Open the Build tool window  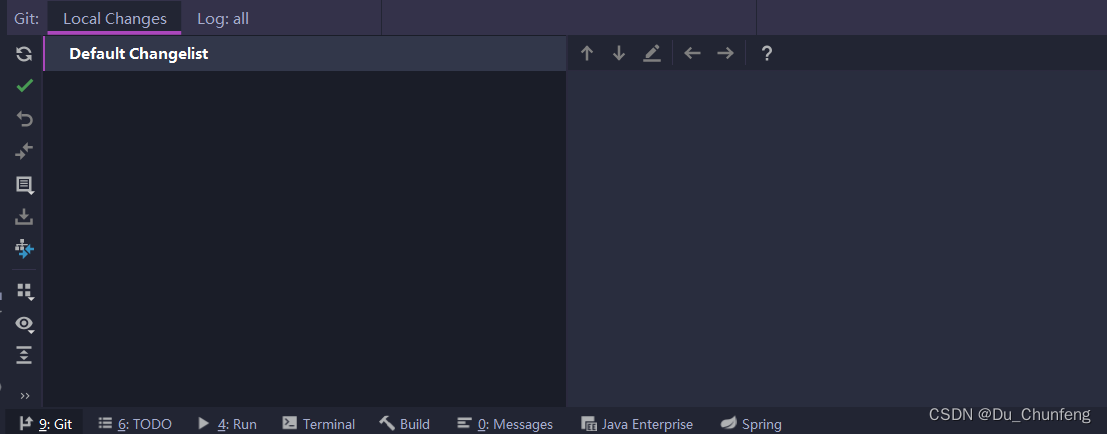pyautogui.click(x=405, y=423)
